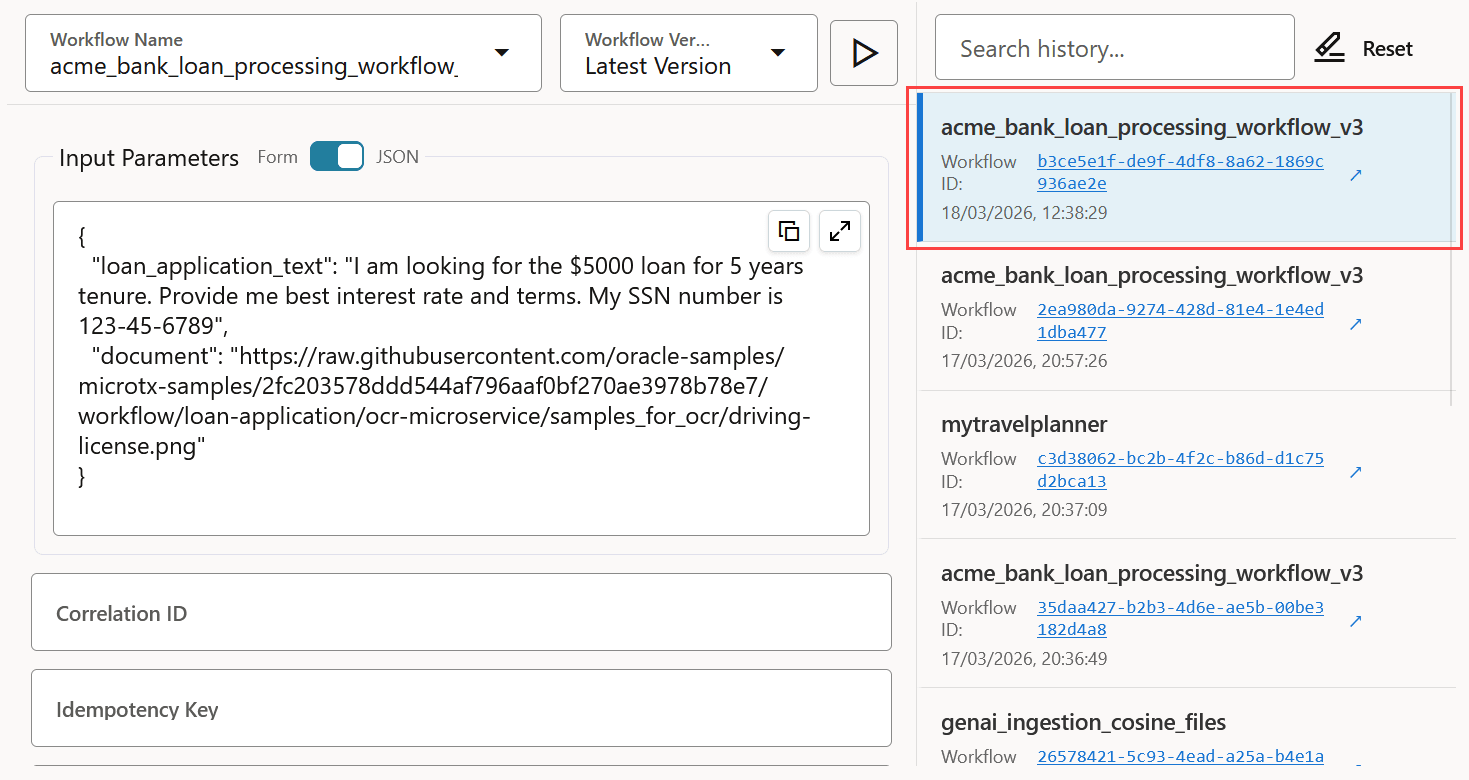Open execution b3ce5e1f in new tab icon

point(1356,175)
